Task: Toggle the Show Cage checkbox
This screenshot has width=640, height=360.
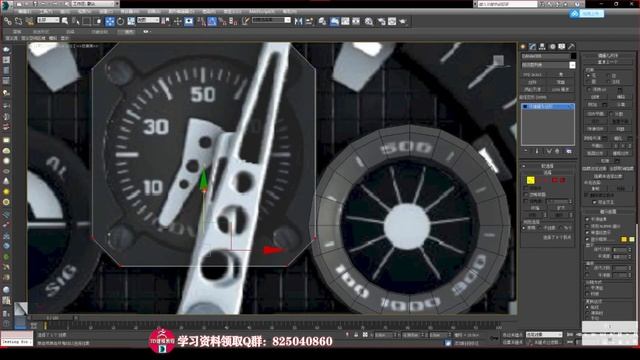Action: [588, 239]
